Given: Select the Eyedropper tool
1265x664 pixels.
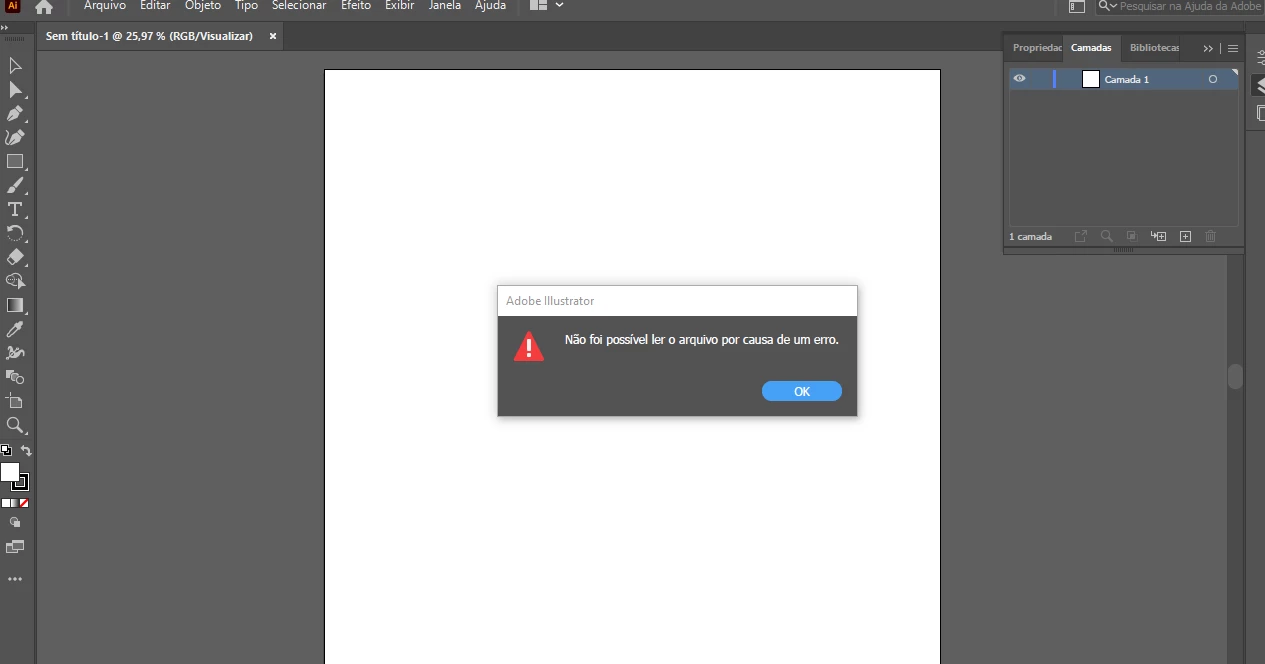Looking at the screenshot, I should [15, 329].
